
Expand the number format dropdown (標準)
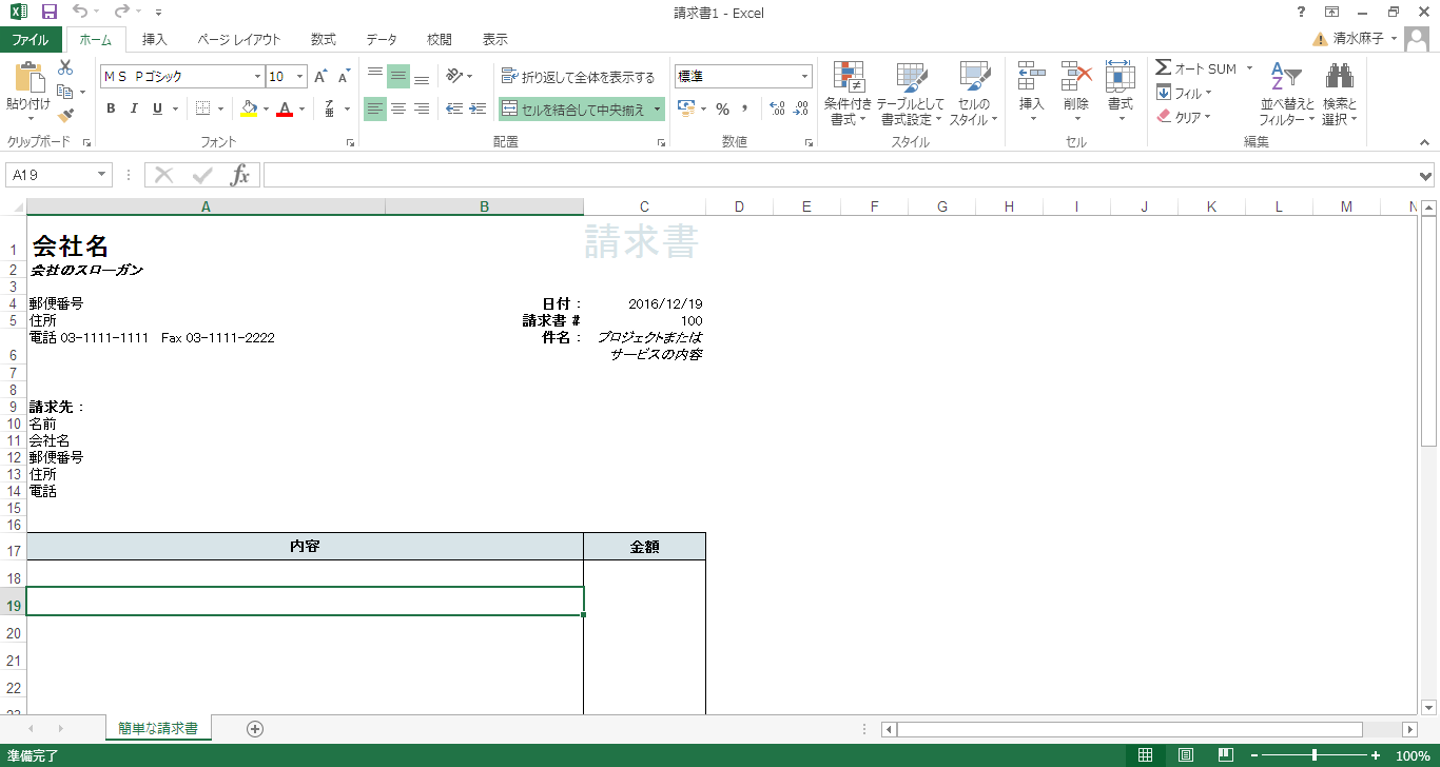[804, 77]
